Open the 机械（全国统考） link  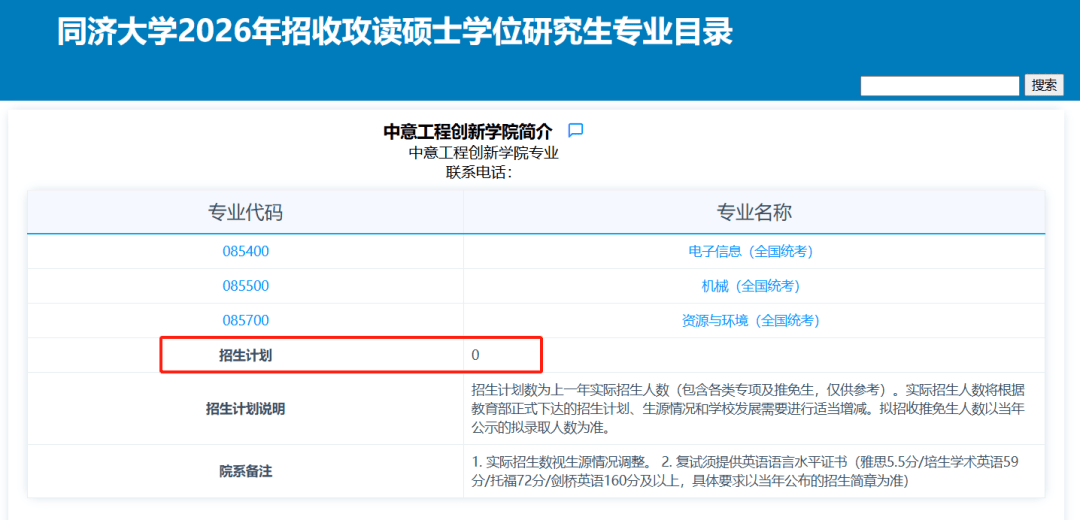750,286
